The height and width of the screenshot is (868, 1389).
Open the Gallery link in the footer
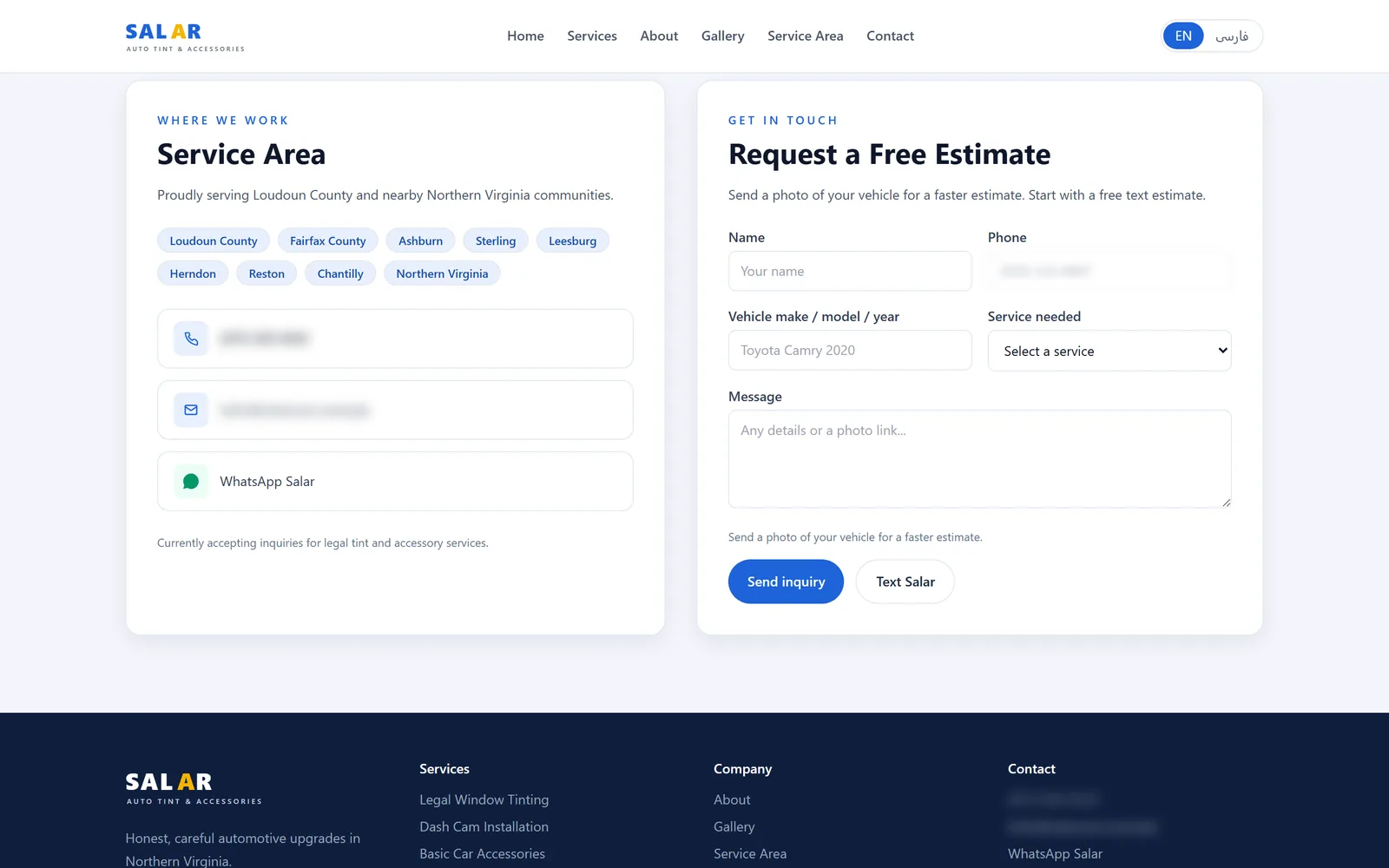(734, 826)
